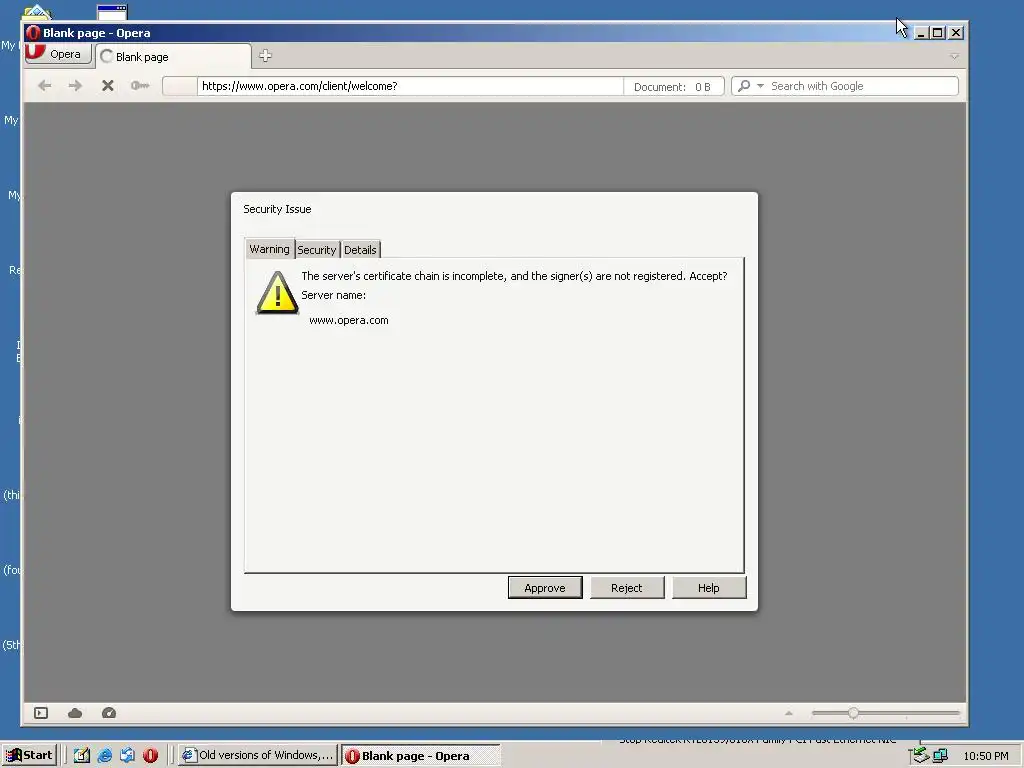Minimize the Opera window
The height and width of the screenshot is (768, 1024).
(921, 33)
